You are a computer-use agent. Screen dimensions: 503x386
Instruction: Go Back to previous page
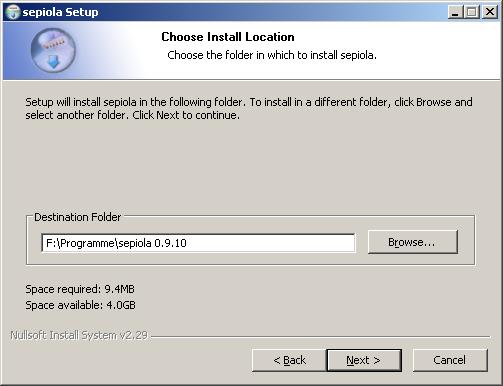[289, 360]
